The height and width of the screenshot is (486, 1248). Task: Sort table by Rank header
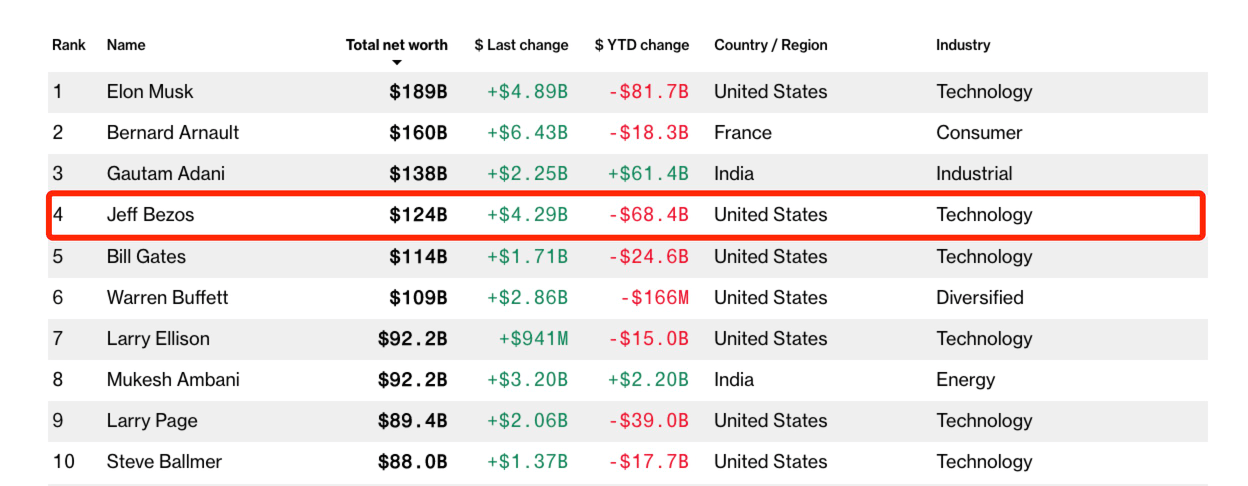pos(69,45)
